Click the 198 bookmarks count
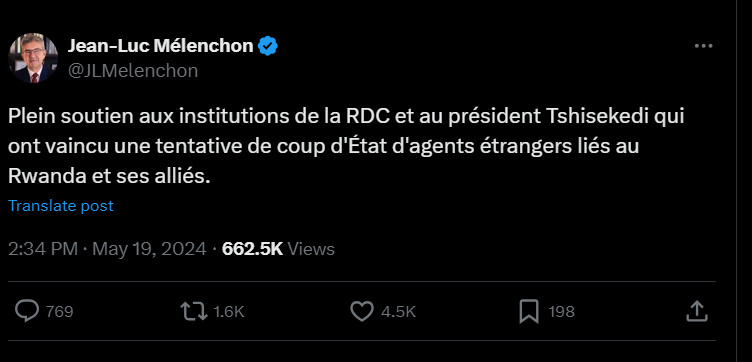Screen dimensions: 752x362 coord(562,312)
